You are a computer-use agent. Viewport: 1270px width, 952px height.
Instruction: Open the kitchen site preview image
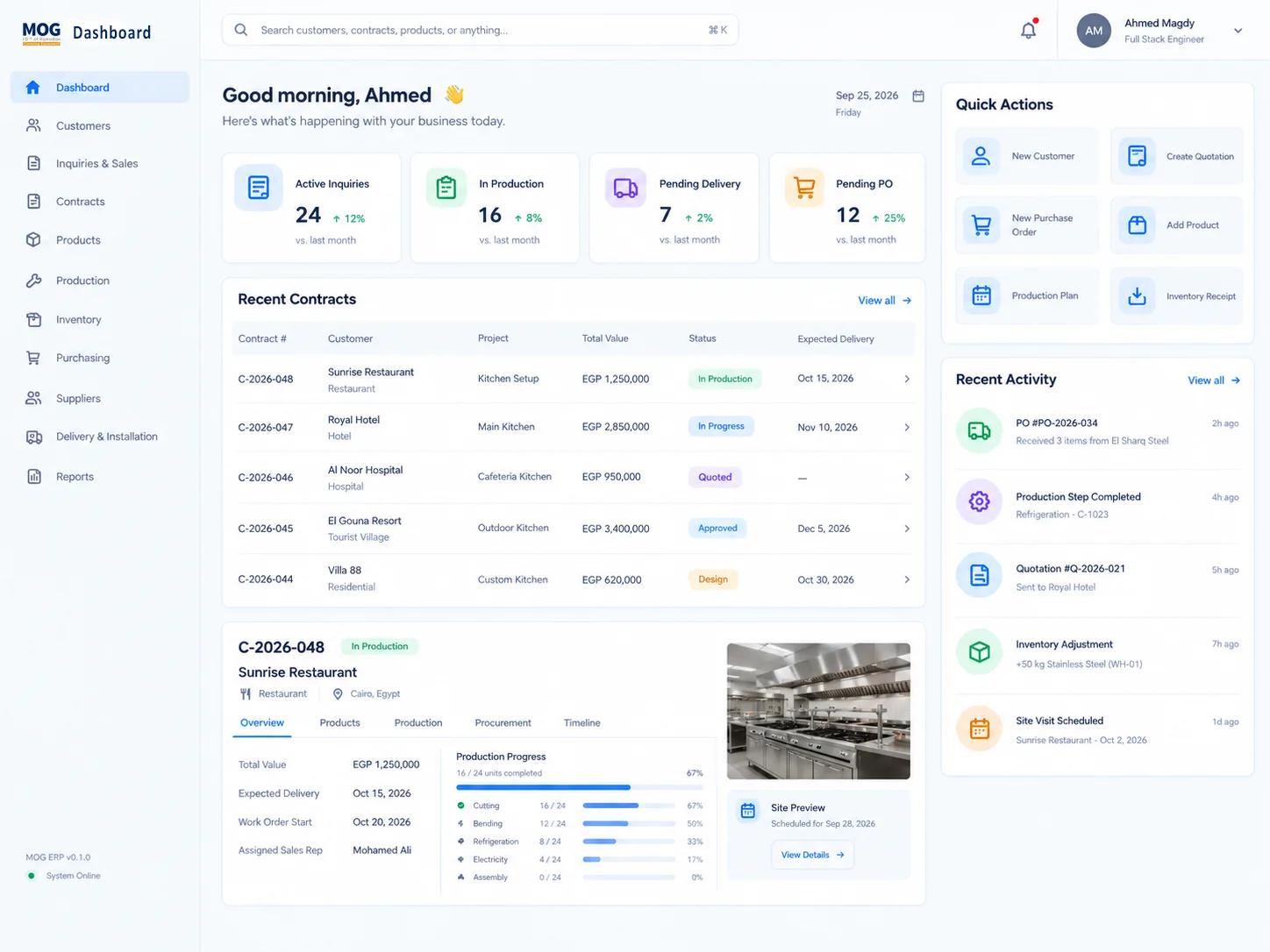tap(818, 711)
